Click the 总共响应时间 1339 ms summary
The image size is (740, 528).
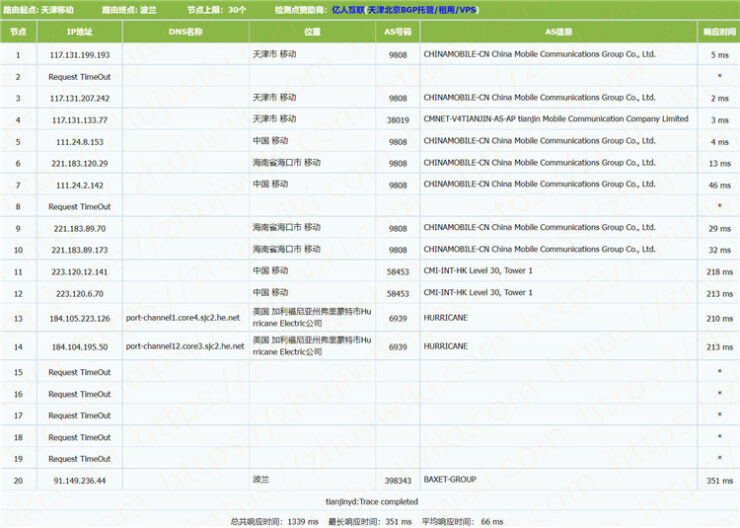(274, 521)
